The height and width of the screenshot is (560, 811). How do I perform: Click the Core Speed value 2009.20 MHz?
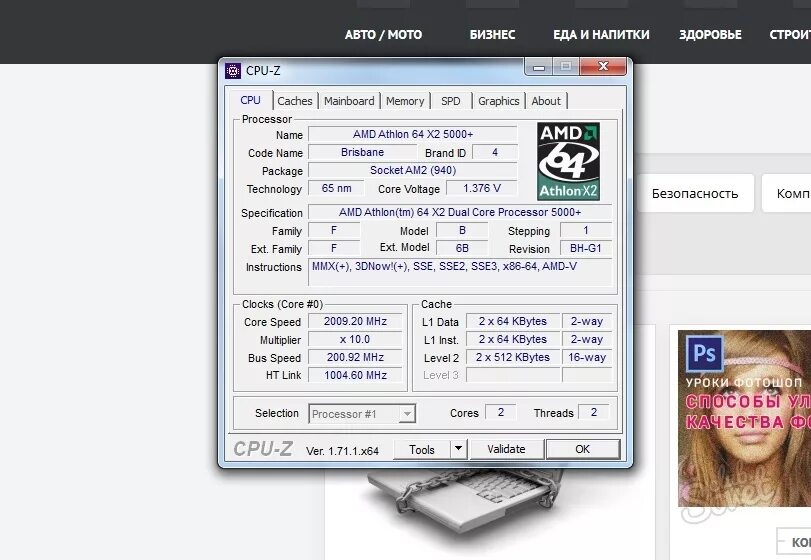(355, 321)
